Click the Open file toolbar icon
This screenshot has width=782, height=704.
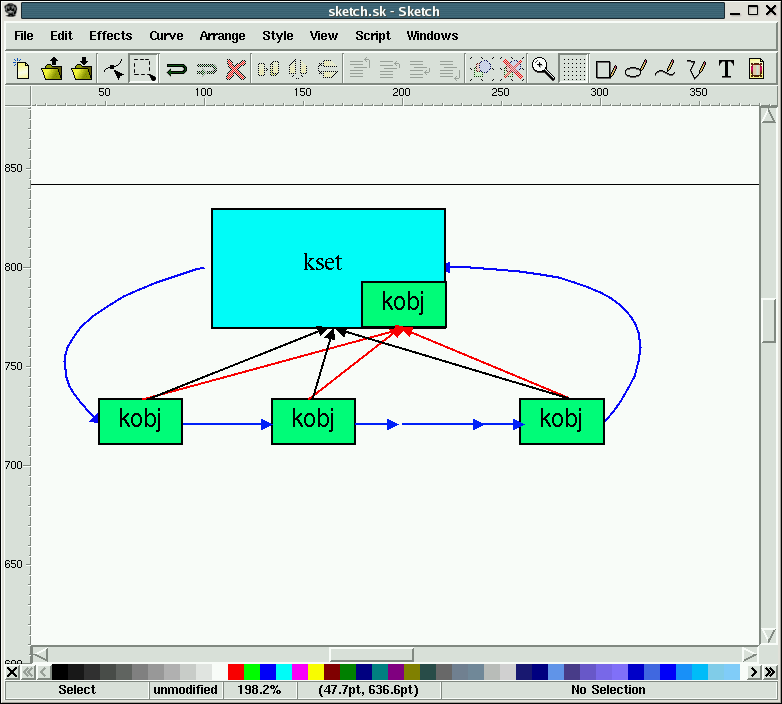pyautogui.click(x=52, y=69)
